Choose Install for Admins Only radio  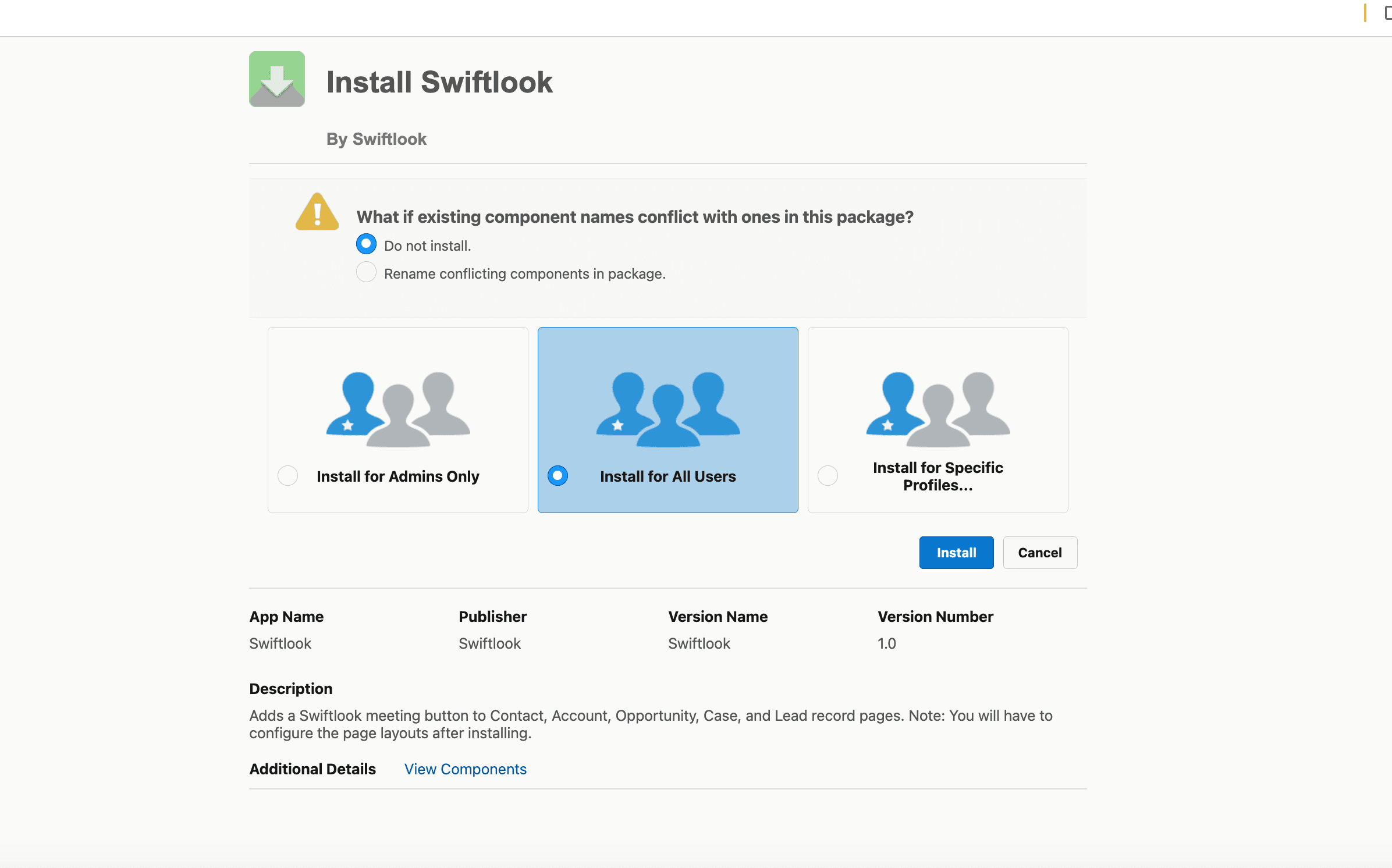tap(288, 476)
